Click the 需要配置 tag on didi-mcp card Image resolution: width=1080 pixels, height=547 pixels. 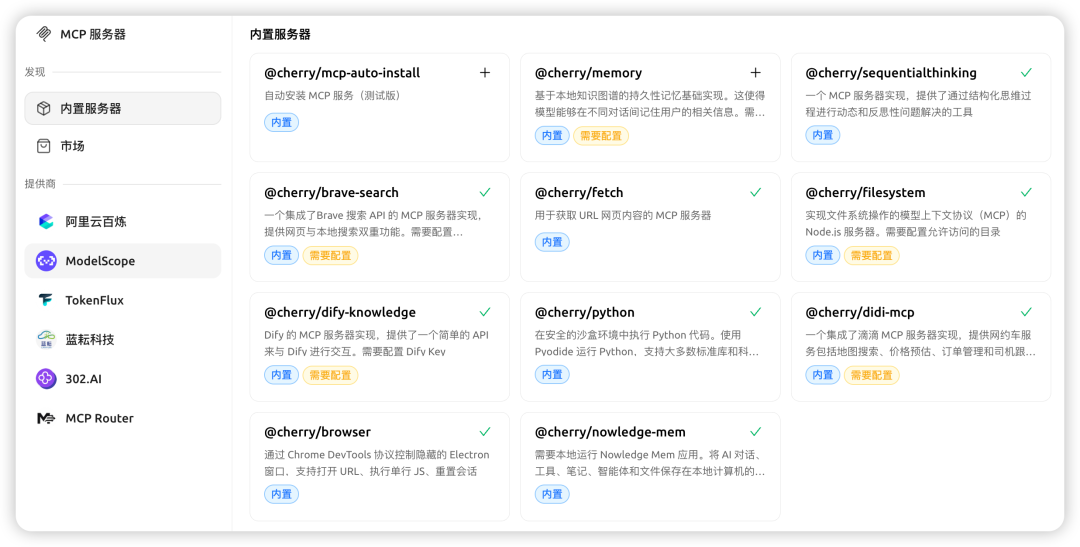tap(871, 375)
